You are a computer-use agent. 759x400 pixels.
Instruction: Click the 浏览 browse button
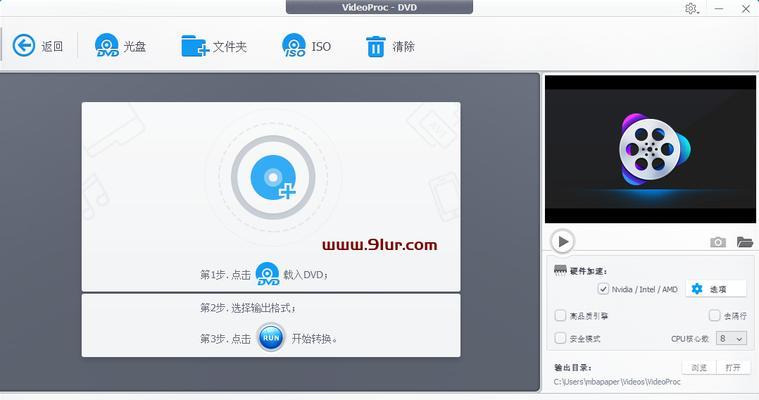[698, 368]
